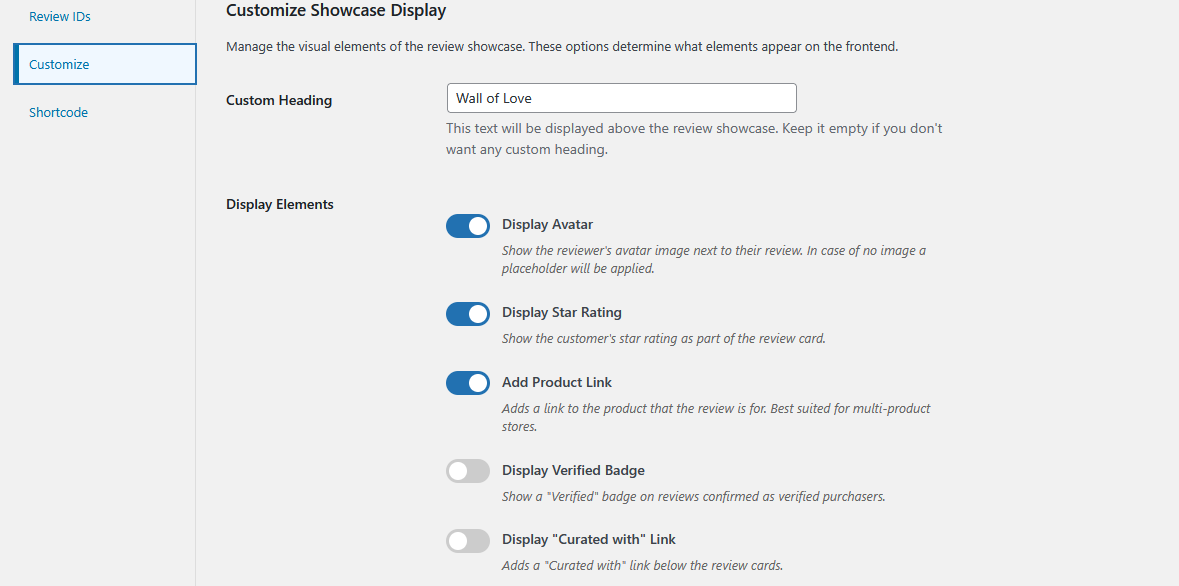
Task: Toggle the Display Star Rating switch back on
Action: (467, 313)
